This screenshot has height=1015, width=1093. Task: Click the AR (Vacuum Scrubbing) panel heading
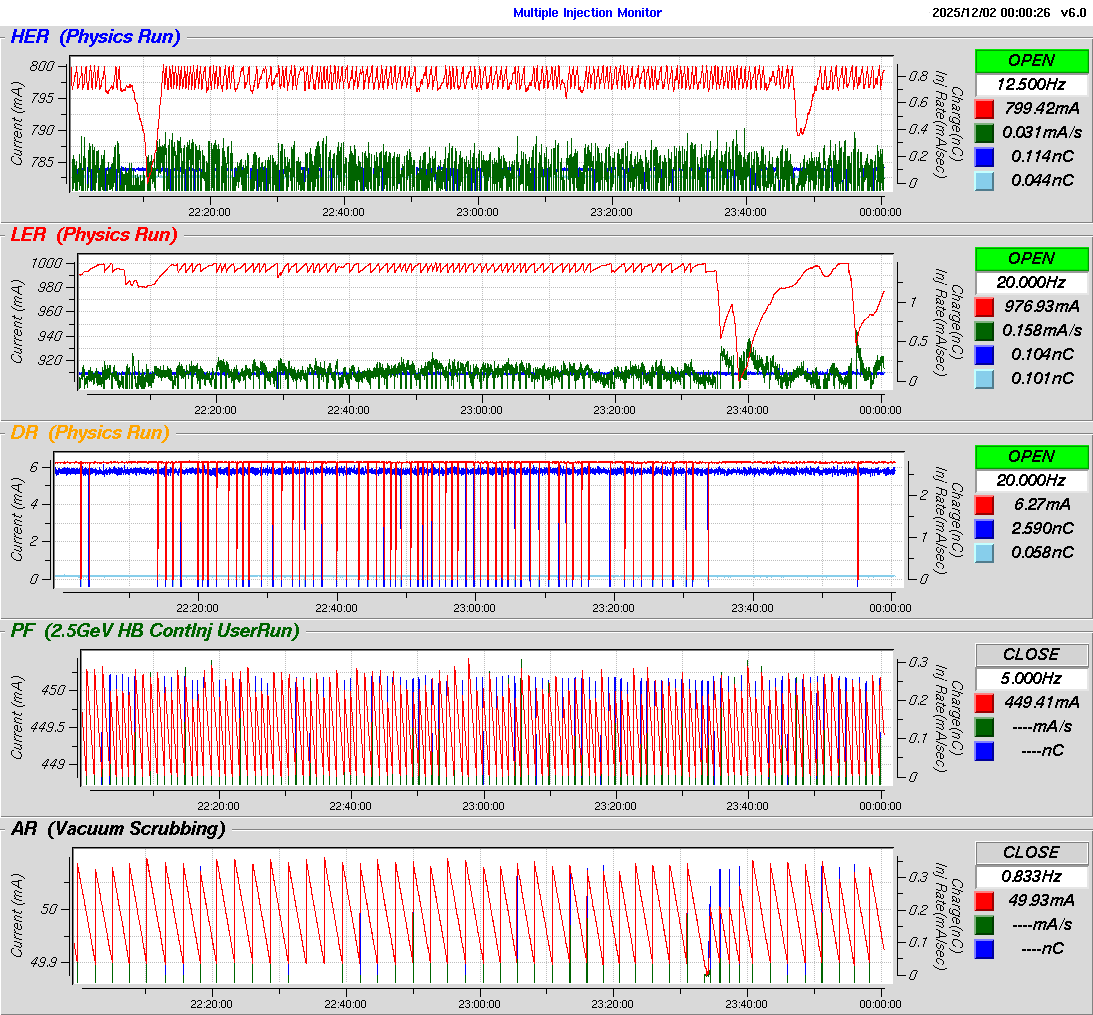coord(117,828)
